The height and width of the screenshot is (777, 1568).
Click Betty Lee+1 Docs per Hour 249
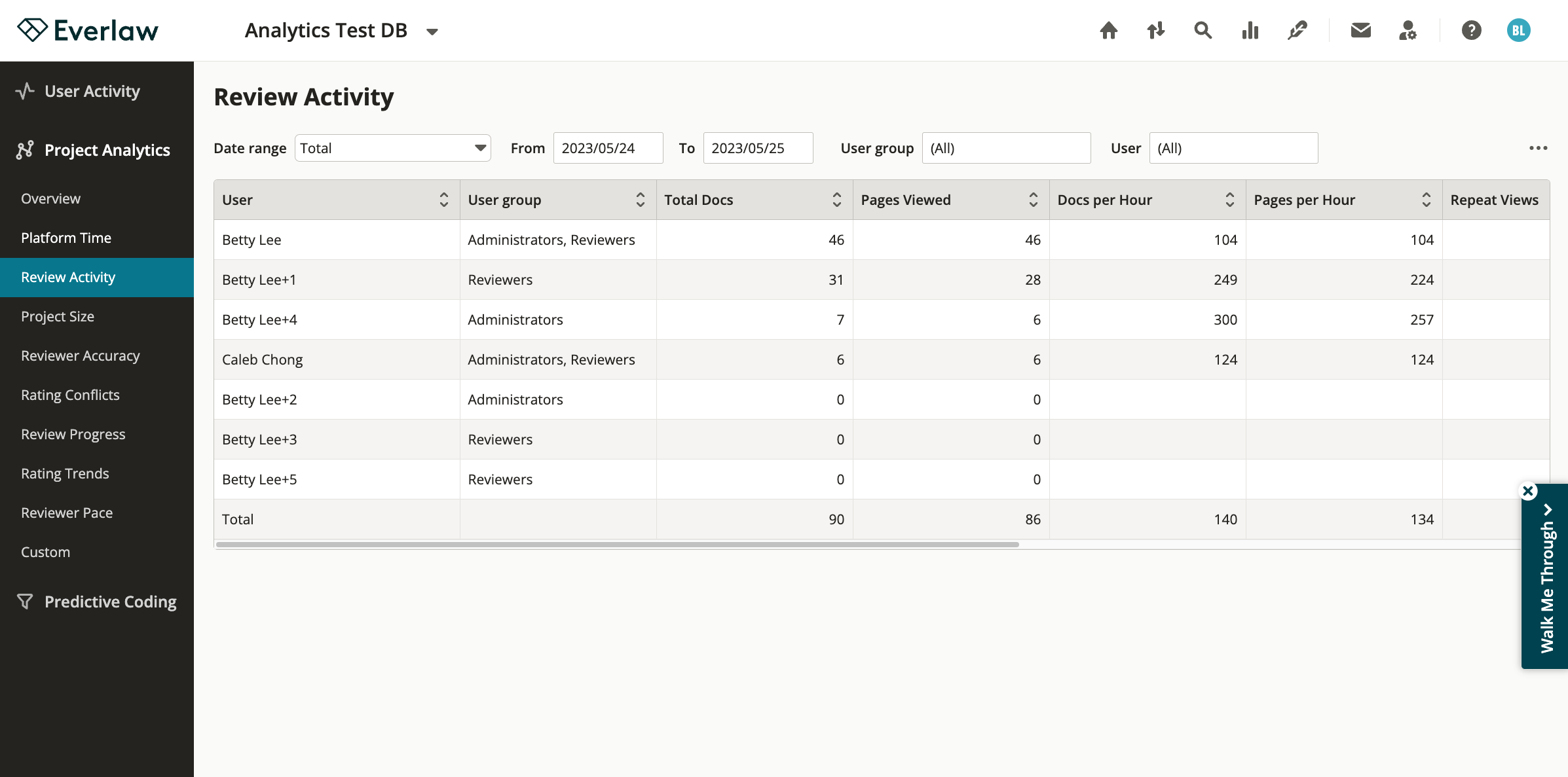coord(1225,280)
